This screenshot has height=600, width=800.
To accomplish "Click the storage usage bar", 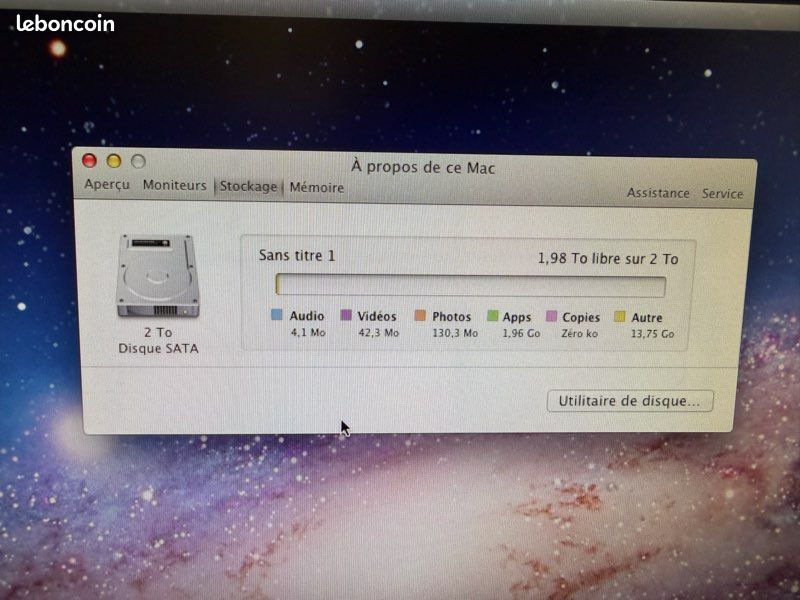I will (x=470, y=286).
